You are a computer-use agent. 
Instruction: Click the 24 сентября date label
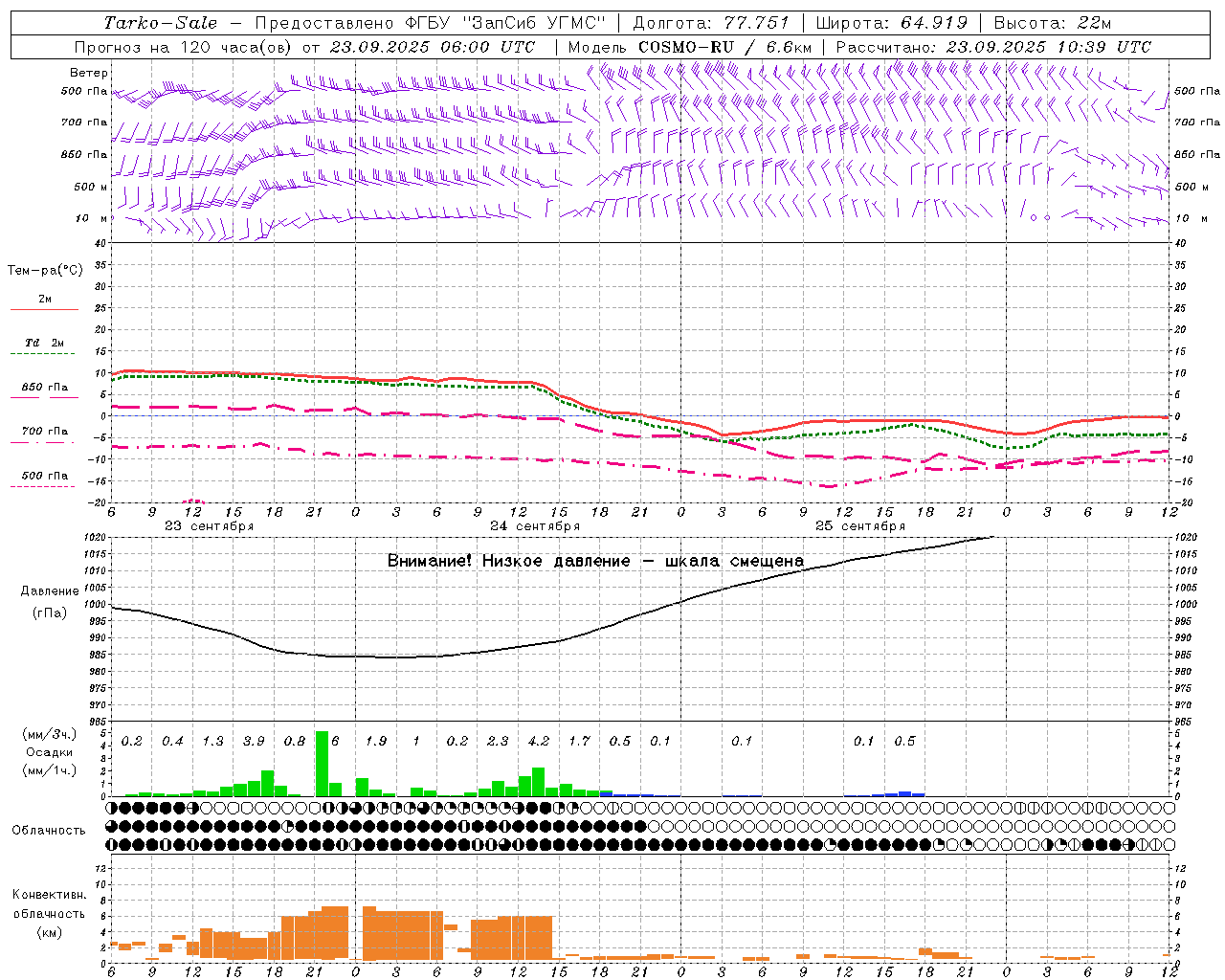(x=535, y=526)
